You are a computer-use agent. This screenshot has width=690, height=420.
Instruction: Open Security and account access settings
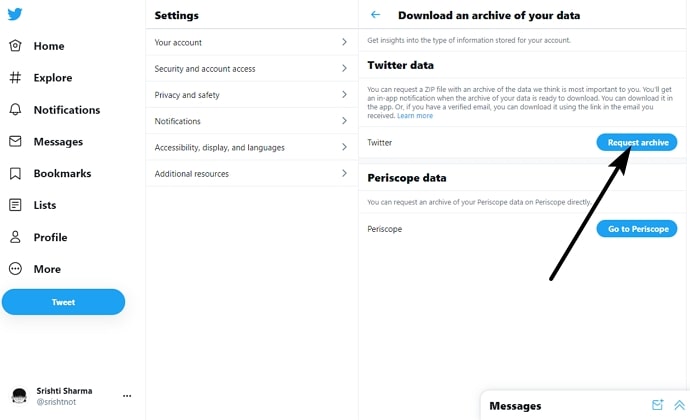coord(252,69)
